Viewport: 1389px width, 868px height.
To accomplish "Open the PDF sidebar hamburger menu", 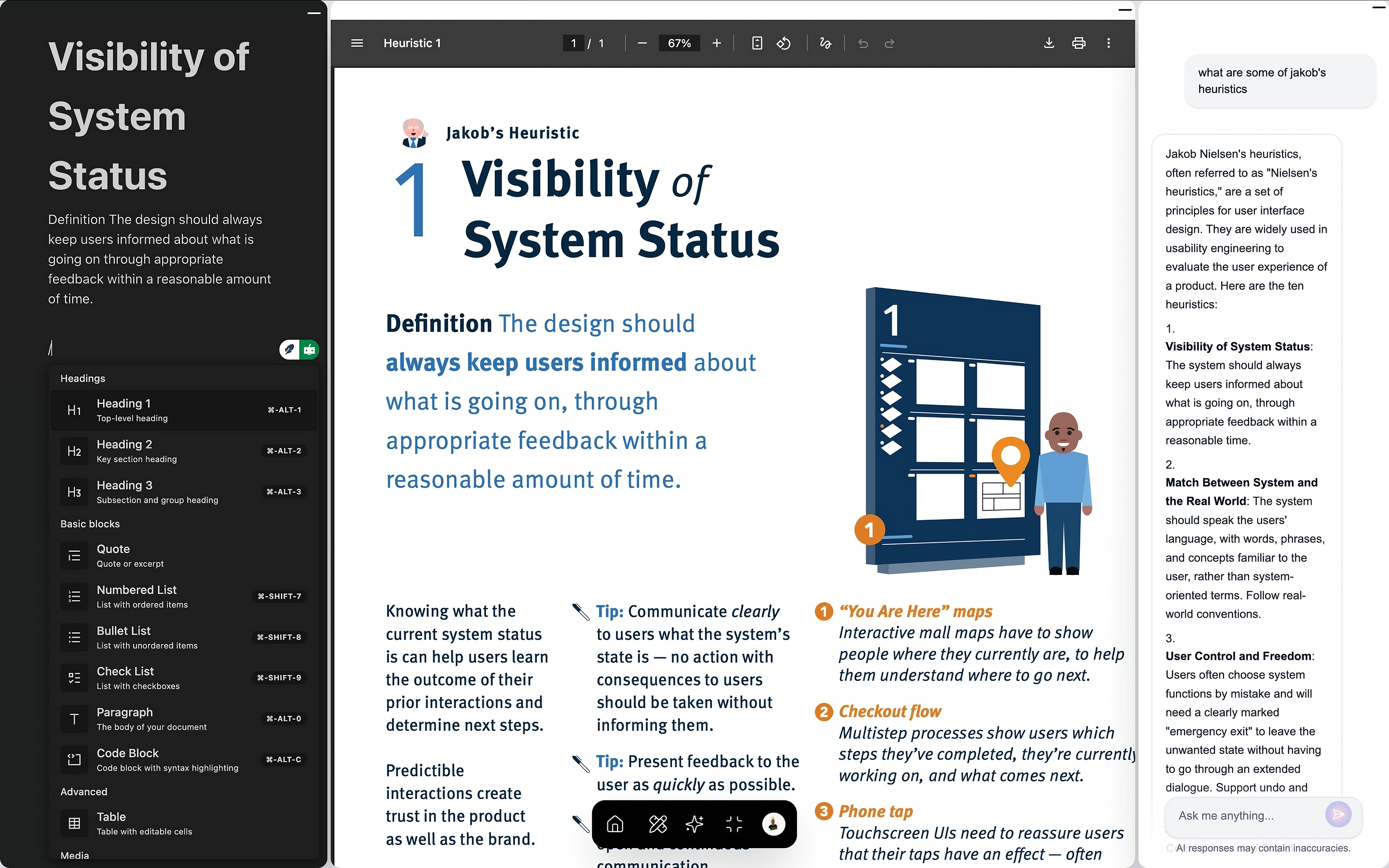I will click(357, 43).
